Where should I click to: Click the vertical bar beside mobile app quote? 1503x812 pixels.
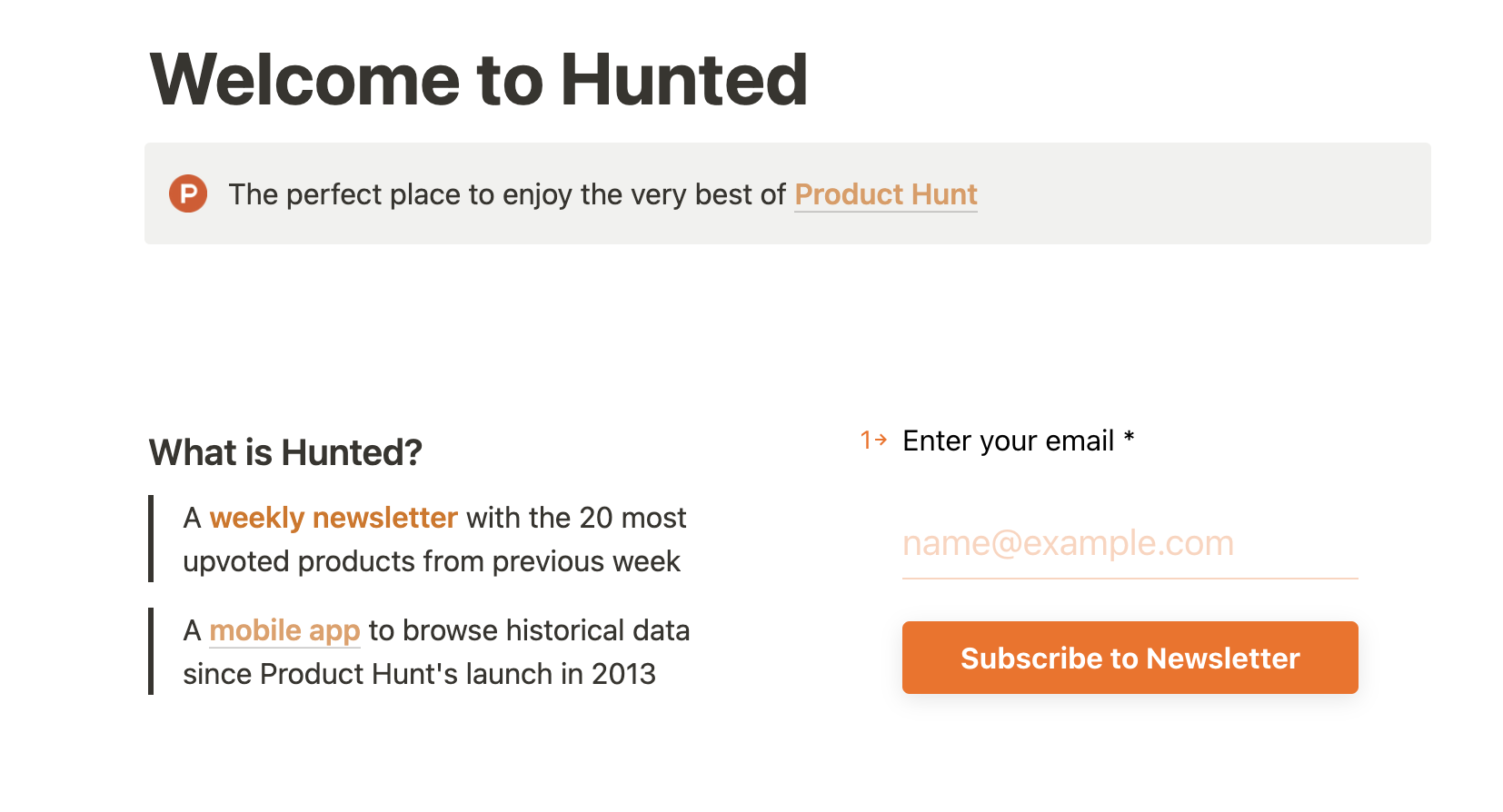point(151,651)
